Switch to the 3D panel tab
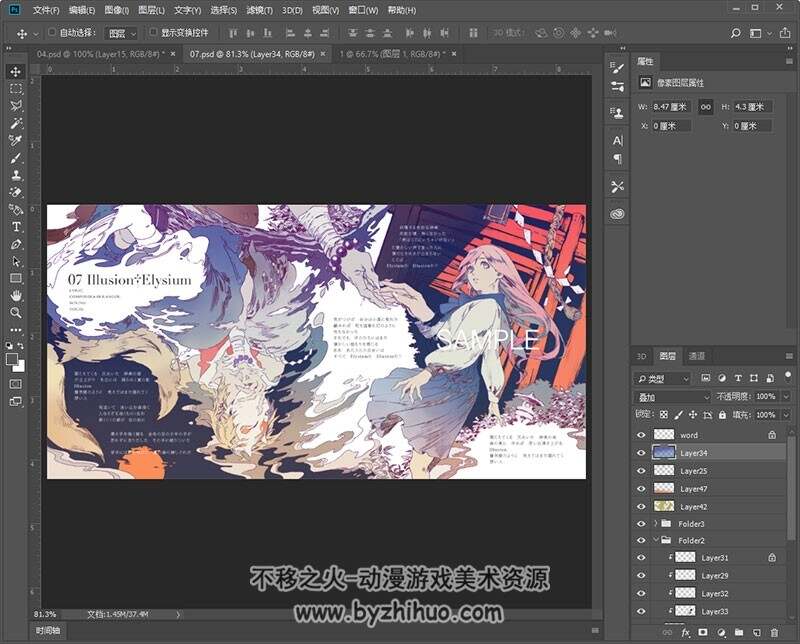Screen dimensions: 800x644 coord(641,356)
